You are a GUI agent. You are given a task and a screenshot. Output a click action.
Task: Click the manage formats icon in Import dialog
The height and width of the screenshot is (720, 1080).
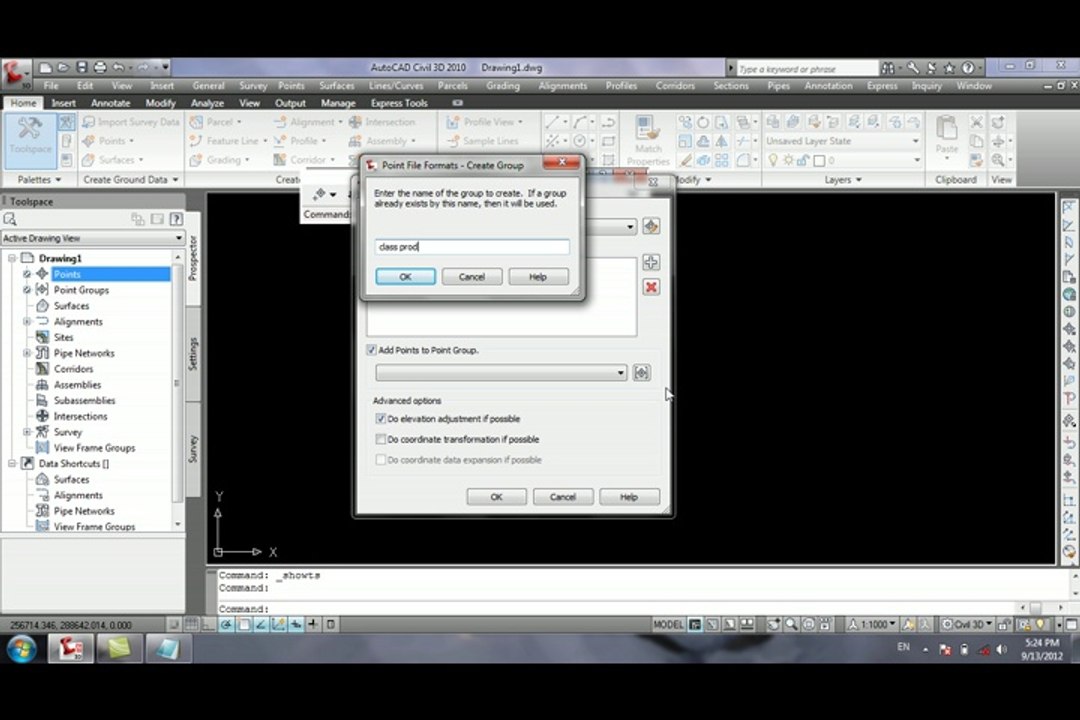tap(651, 226)
